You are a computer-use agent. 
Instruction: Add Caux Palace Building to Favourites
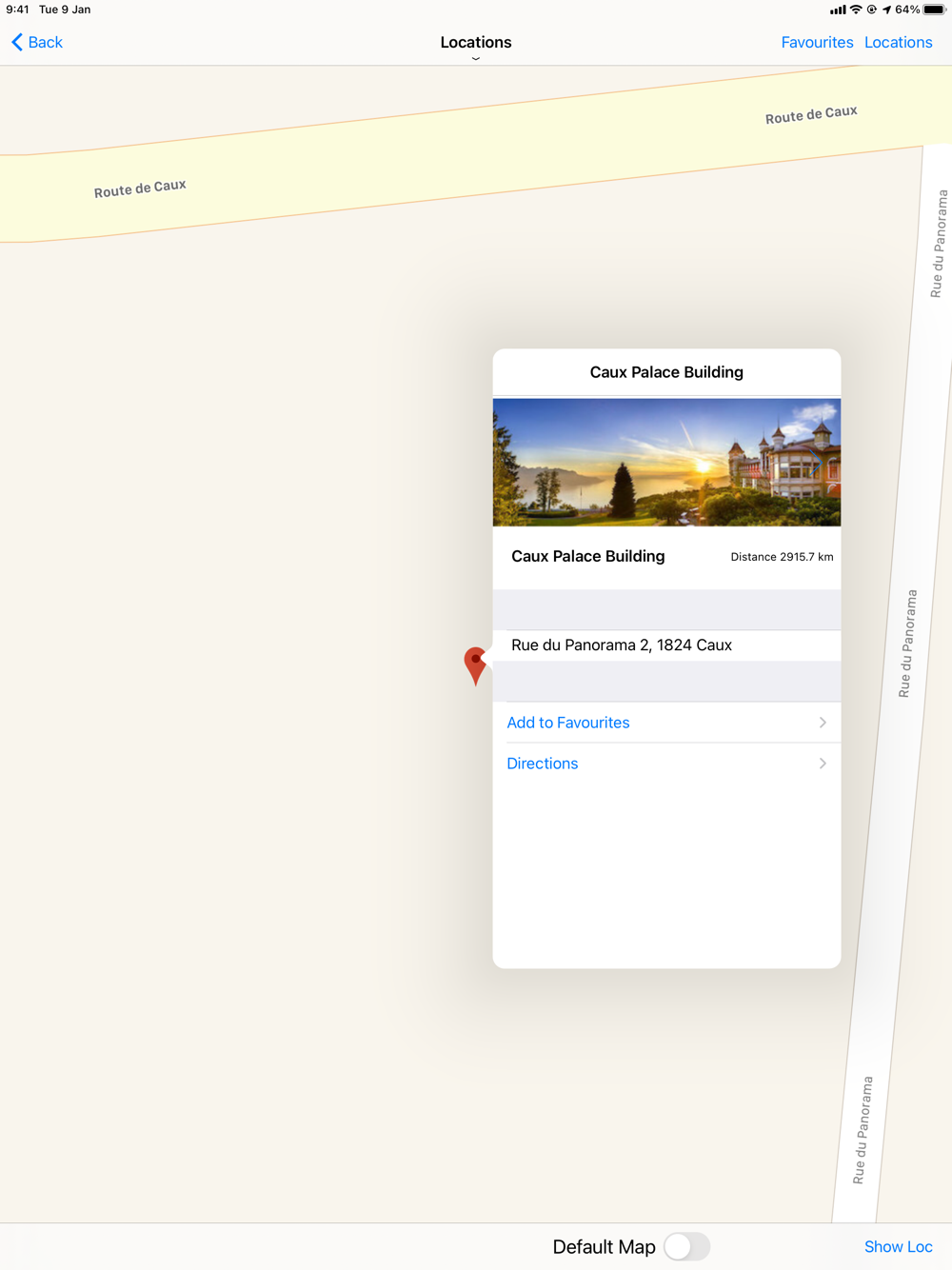pos(666,723)
